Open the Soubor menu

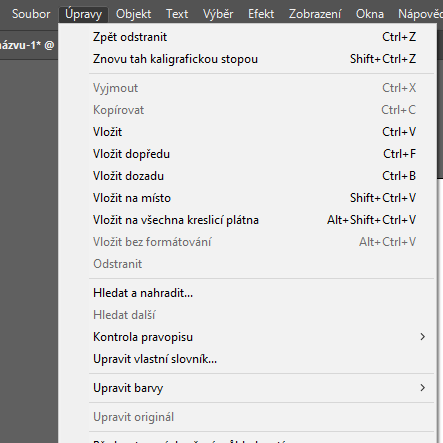pyautogui.click(x=31, y=14)
